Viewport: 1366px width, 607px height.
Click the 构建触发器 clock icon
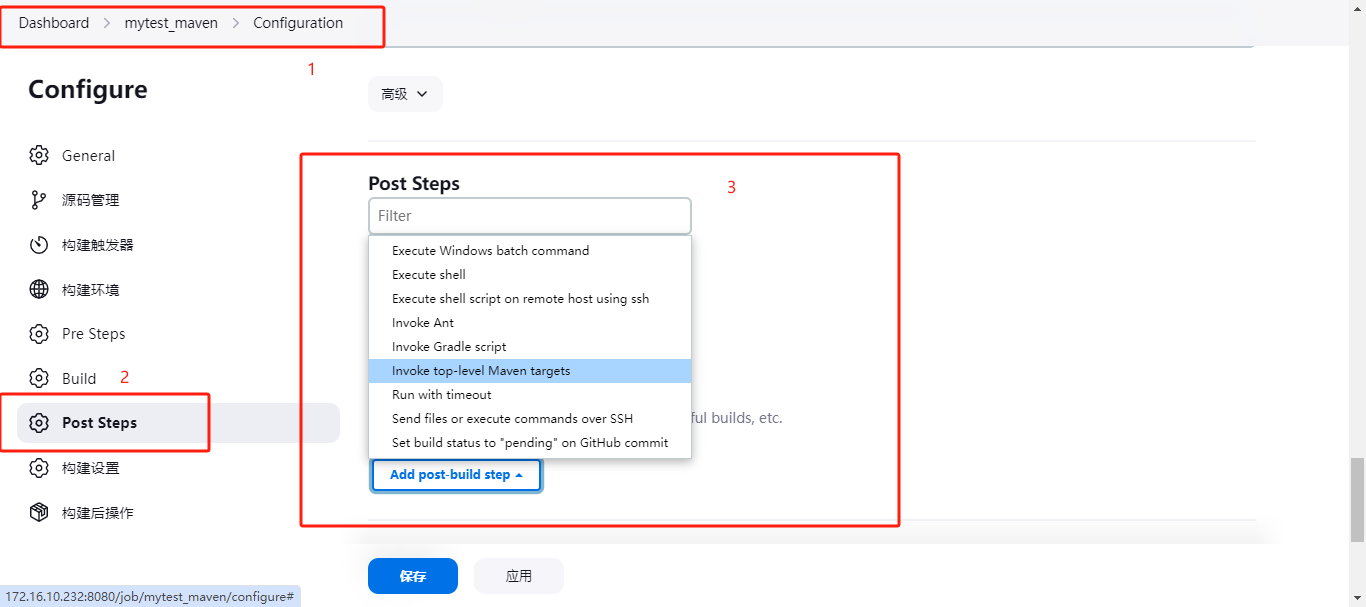point(39,245)
